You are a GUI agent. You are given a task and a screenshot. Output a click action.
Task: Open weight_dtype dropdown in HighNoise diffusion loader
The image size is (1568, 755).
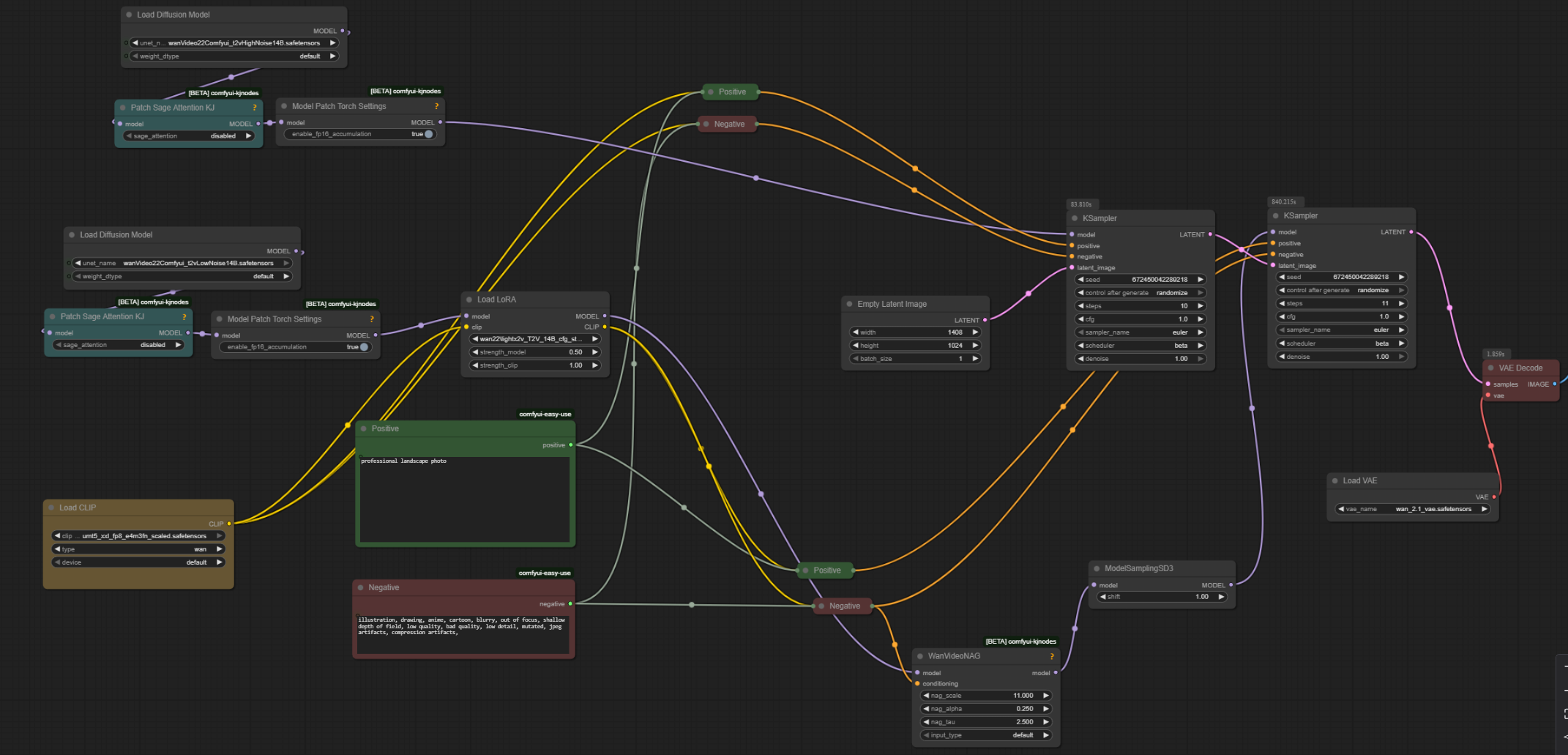[x=234, y=56]
